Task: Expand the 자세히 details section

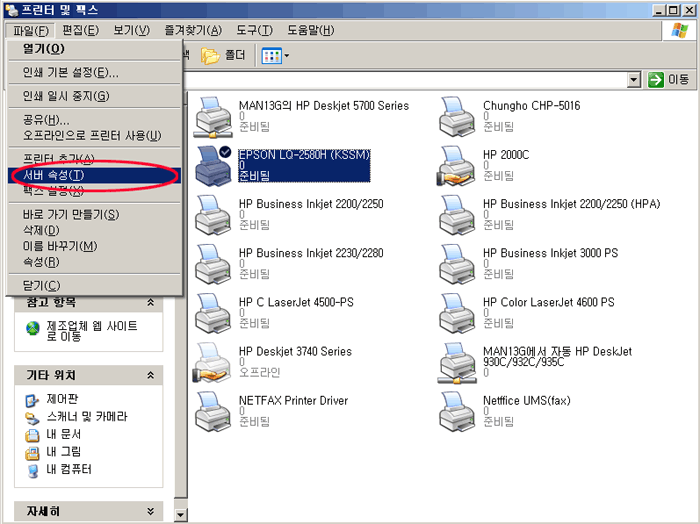Action: click(150, 511)
